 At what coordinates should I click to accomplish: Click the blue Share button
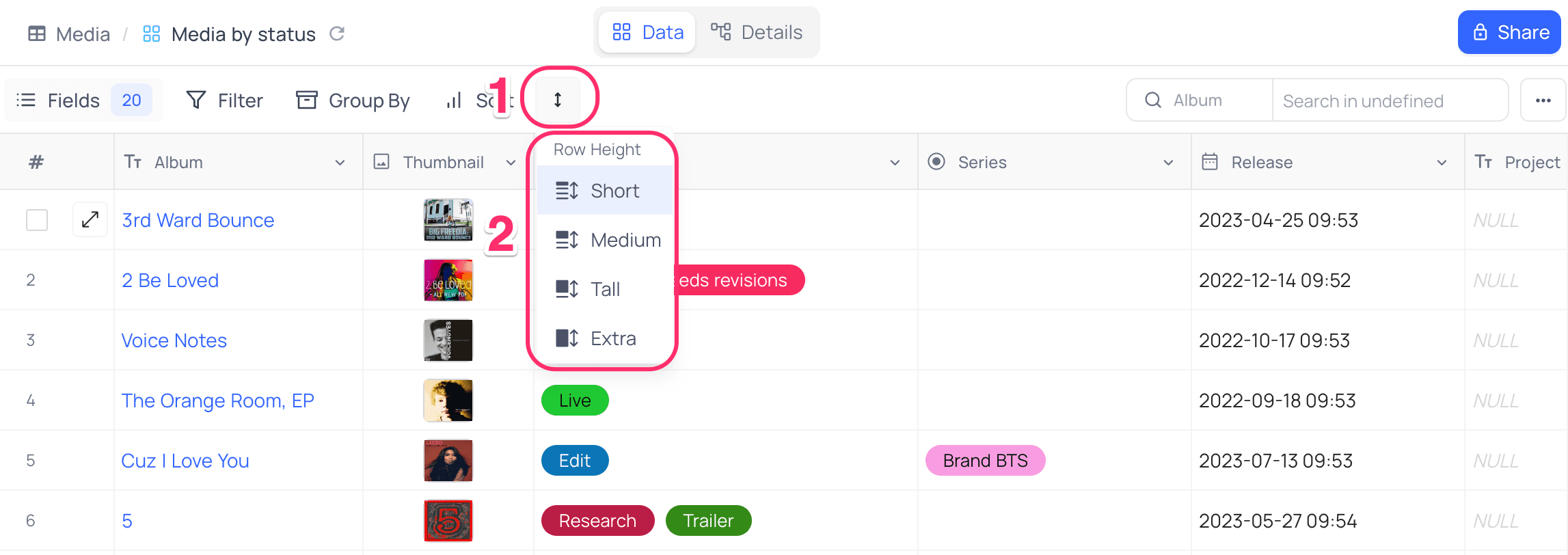pyautogui.click(x=1509, y=32)
